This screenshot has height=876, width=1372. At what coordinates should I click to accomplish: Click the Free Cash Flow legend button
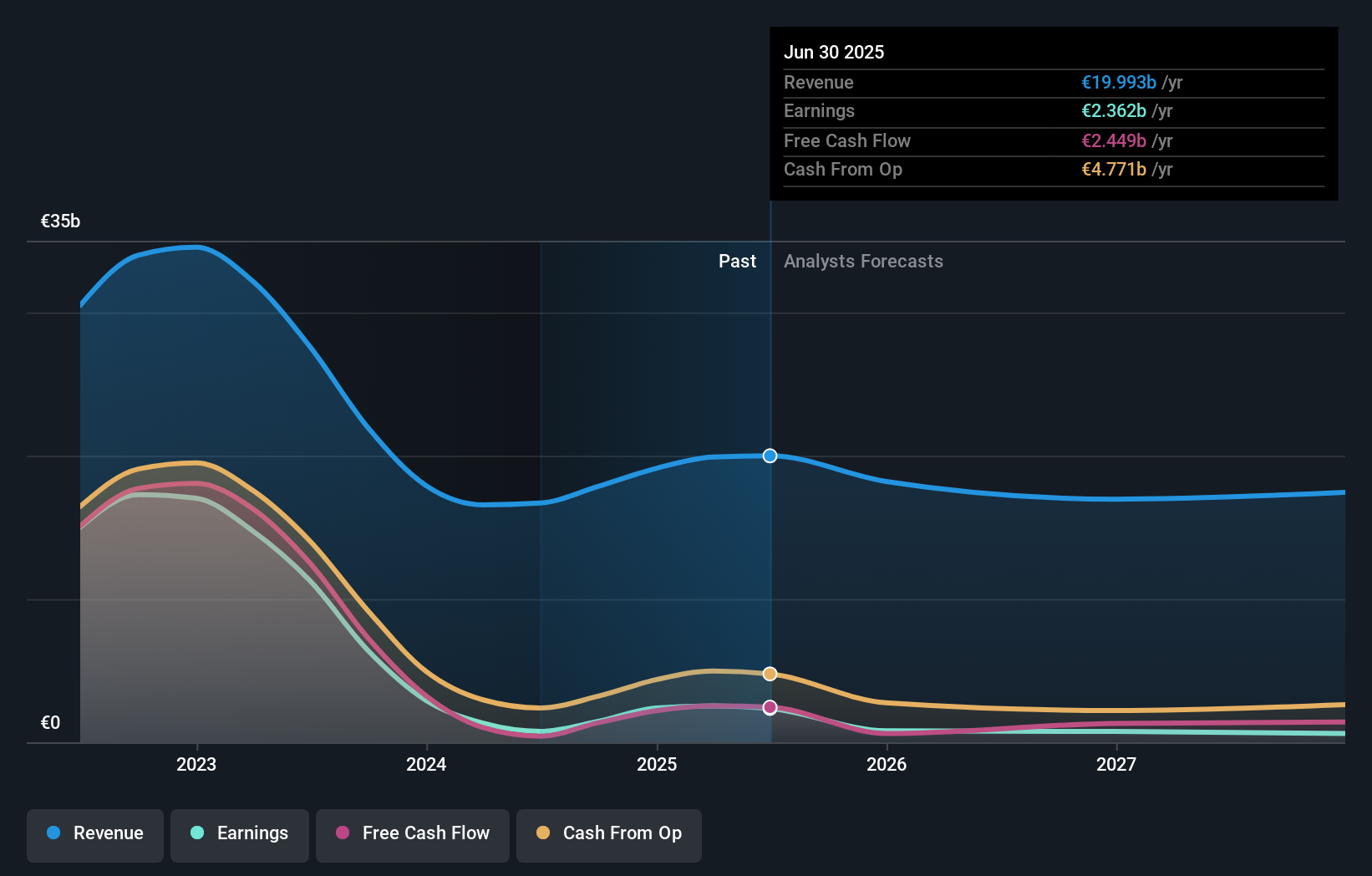click(412, 835)
